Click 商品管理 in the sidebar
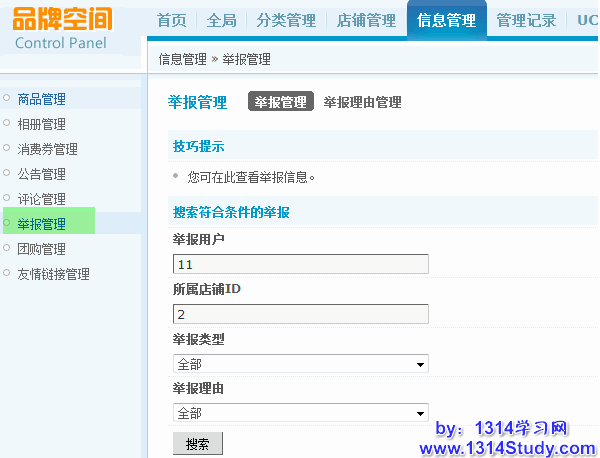This screenshot has width=600, height=458. (x=42, y=99)
